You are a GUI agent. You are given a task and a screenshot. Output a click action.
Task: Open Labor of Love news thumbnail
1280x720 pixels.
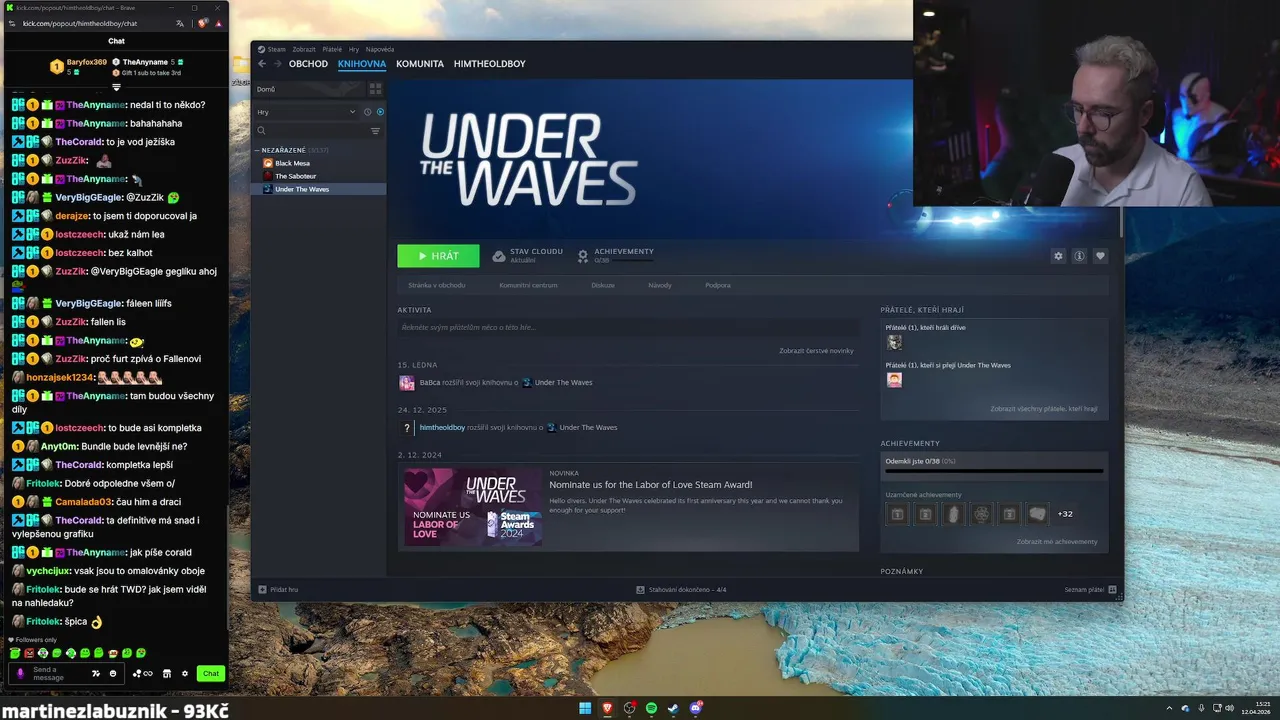click(x=473, y=506)
